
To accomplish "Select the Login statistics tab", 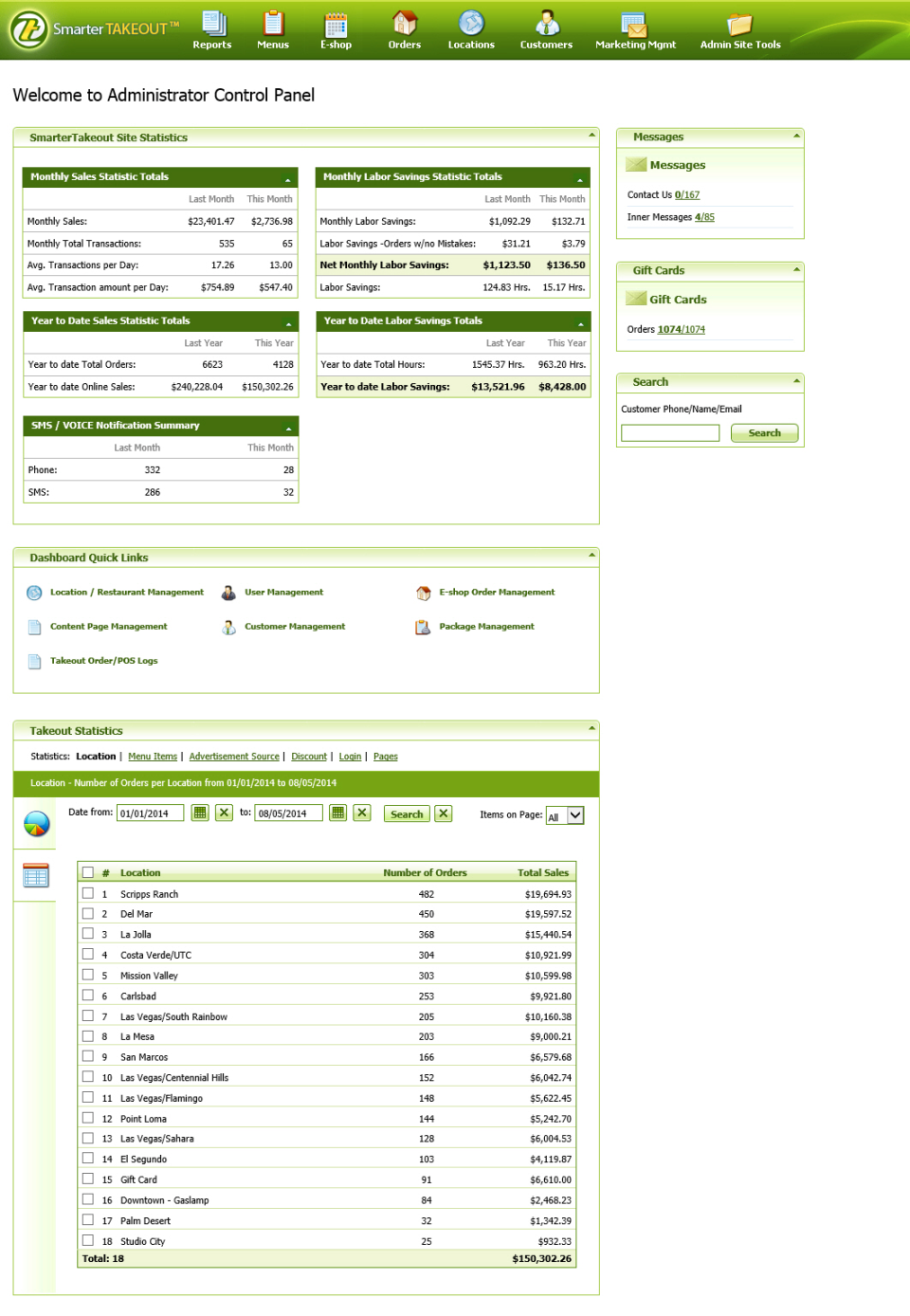I will (x=350, y=757).
